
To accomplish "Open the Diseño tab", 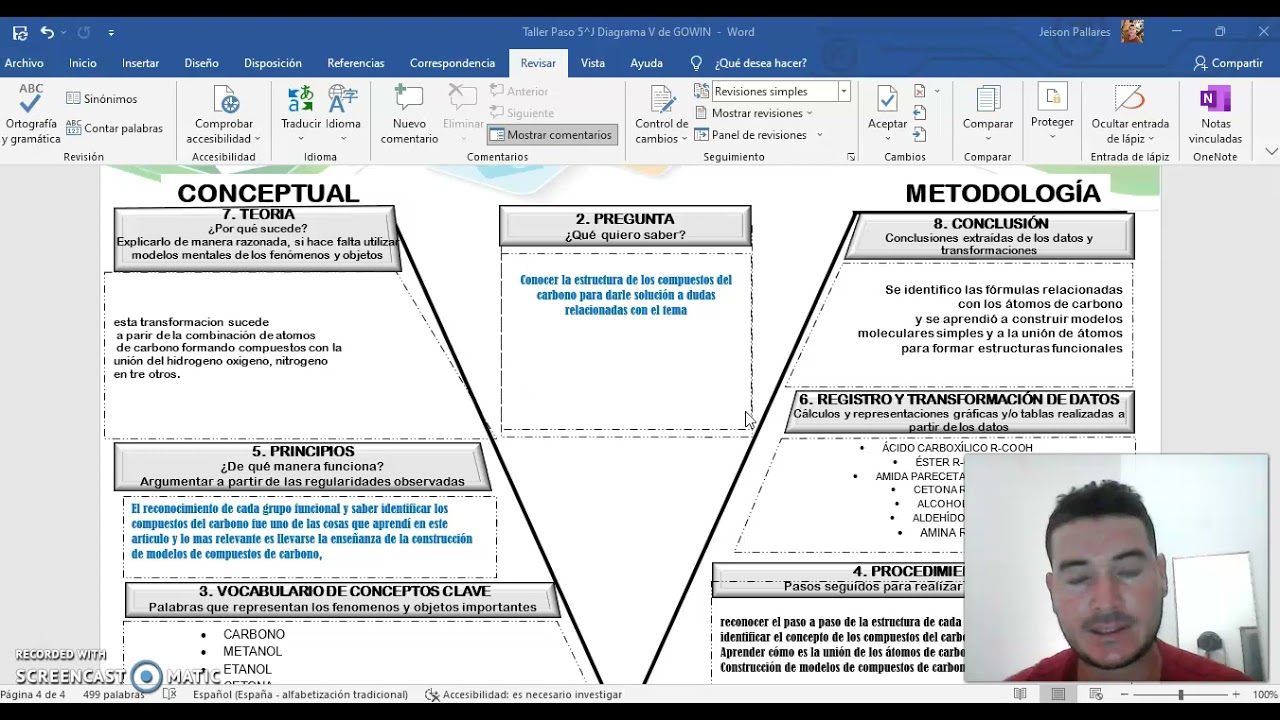I will [x=201, y=63].
